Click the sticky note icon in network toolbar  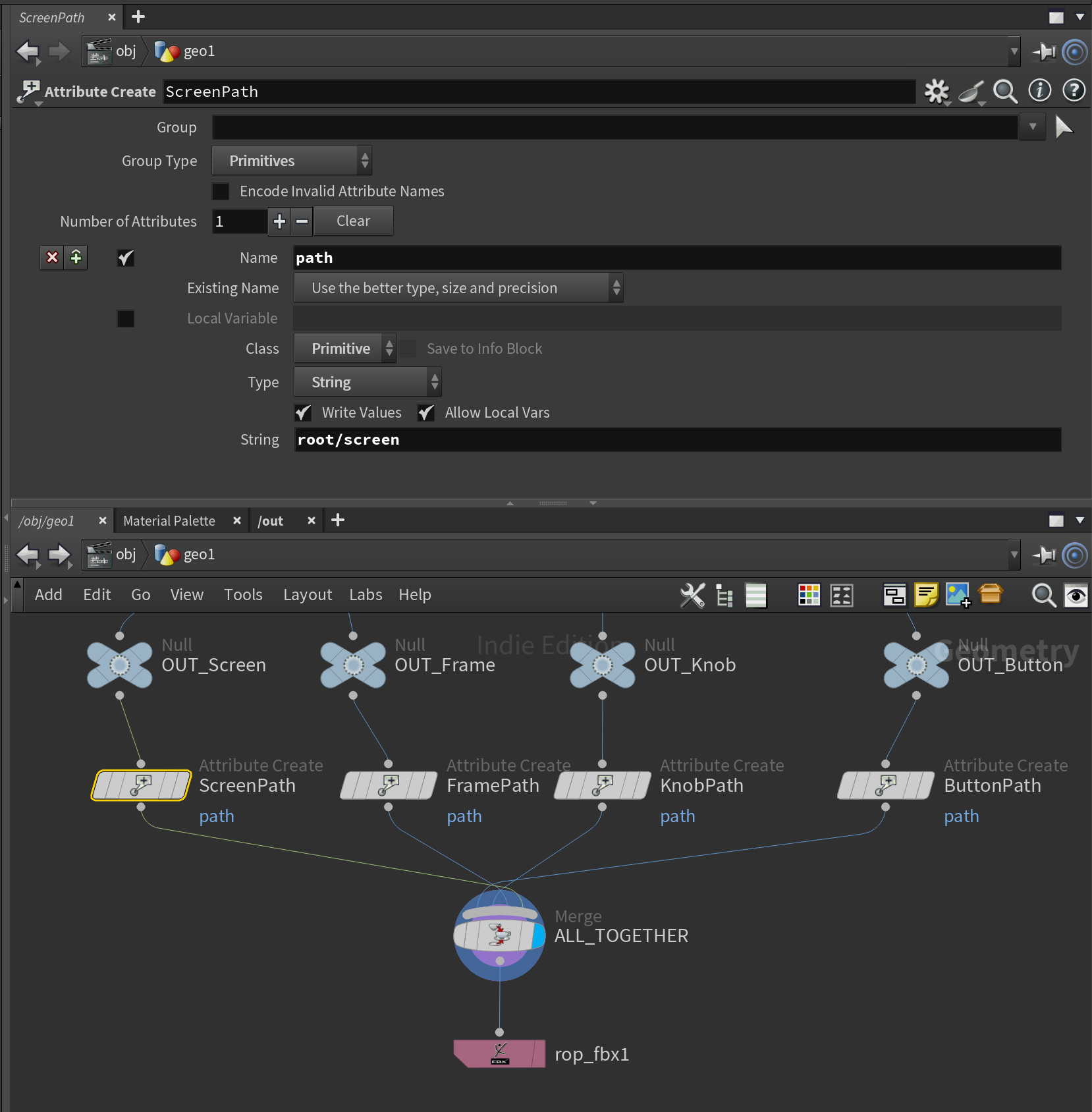click(925, 595)
